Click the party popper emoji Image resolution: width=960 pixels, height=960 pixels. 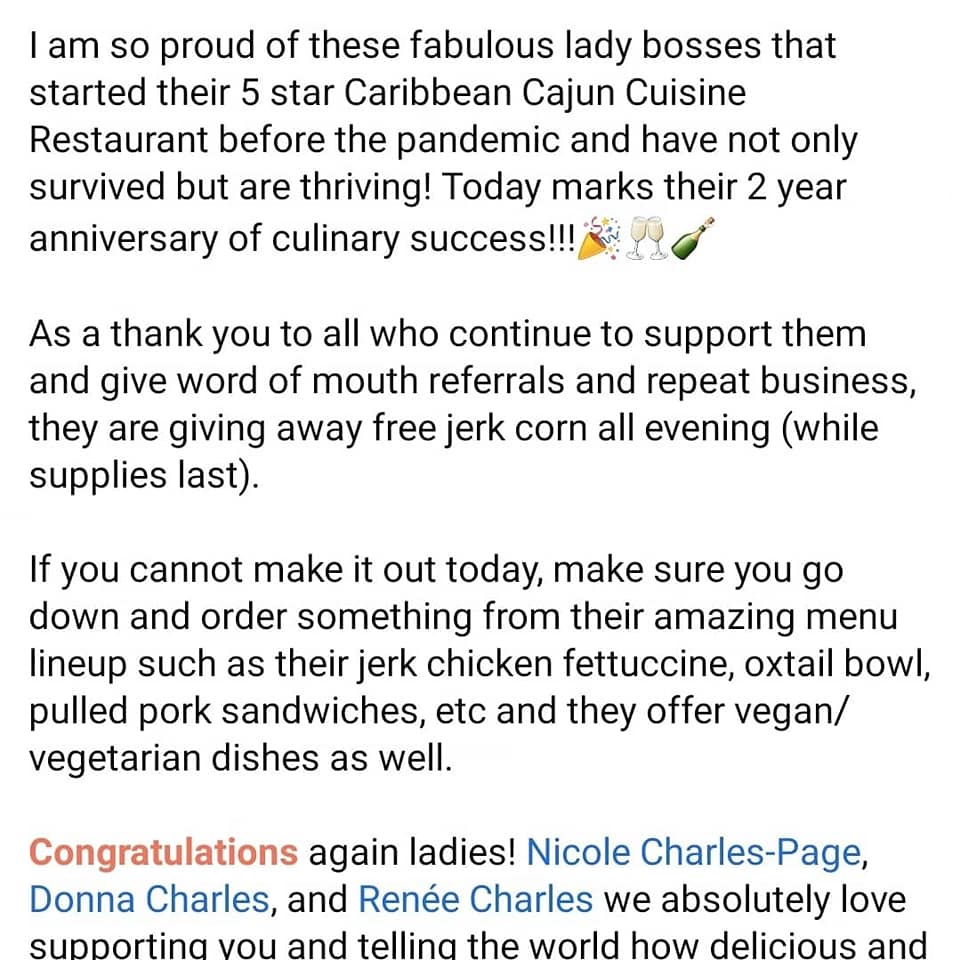point(598,238)
